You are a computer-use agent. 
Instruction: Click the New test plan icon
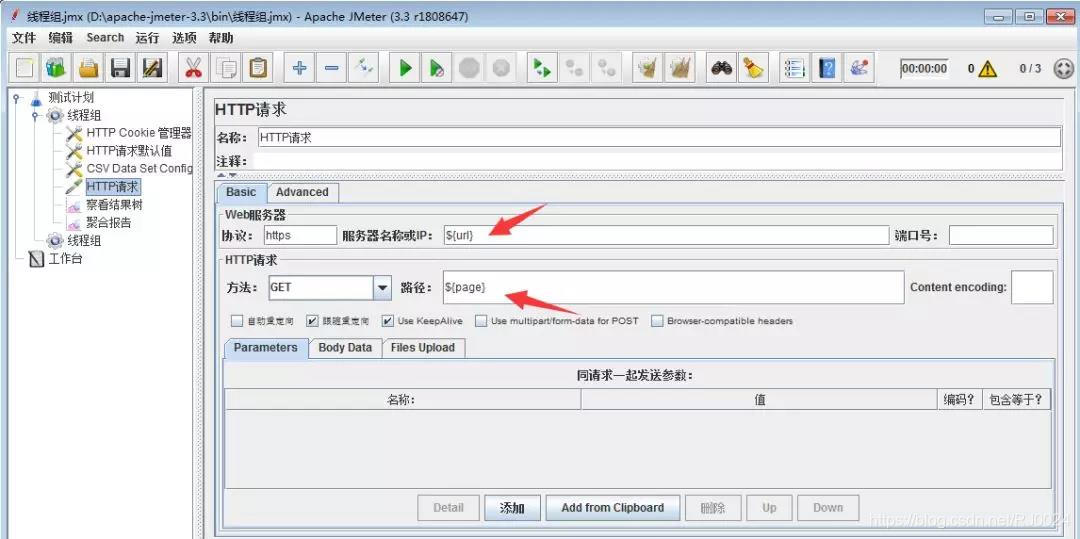[x=25, y=68]
